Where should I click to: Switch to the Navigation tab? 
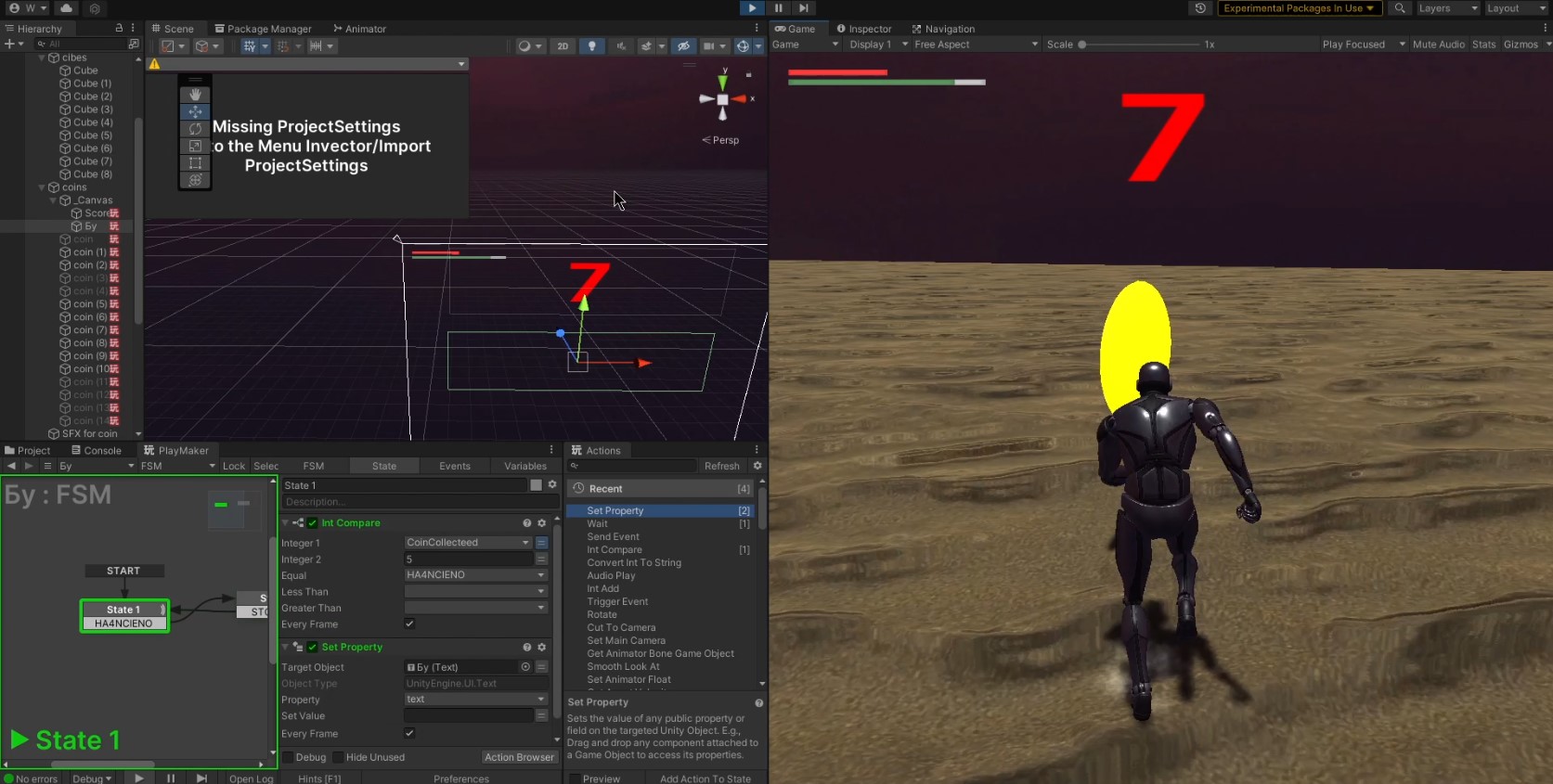[943, 29]
